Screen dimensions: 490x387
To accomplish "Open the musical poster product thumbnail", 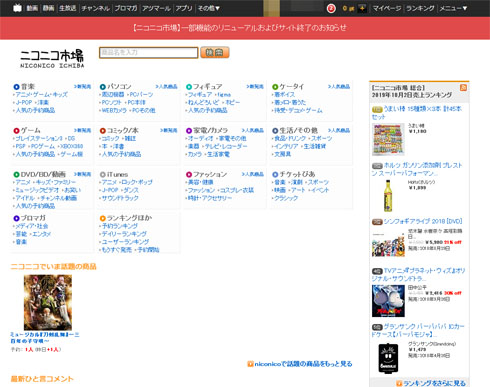I will coord(48,302).
